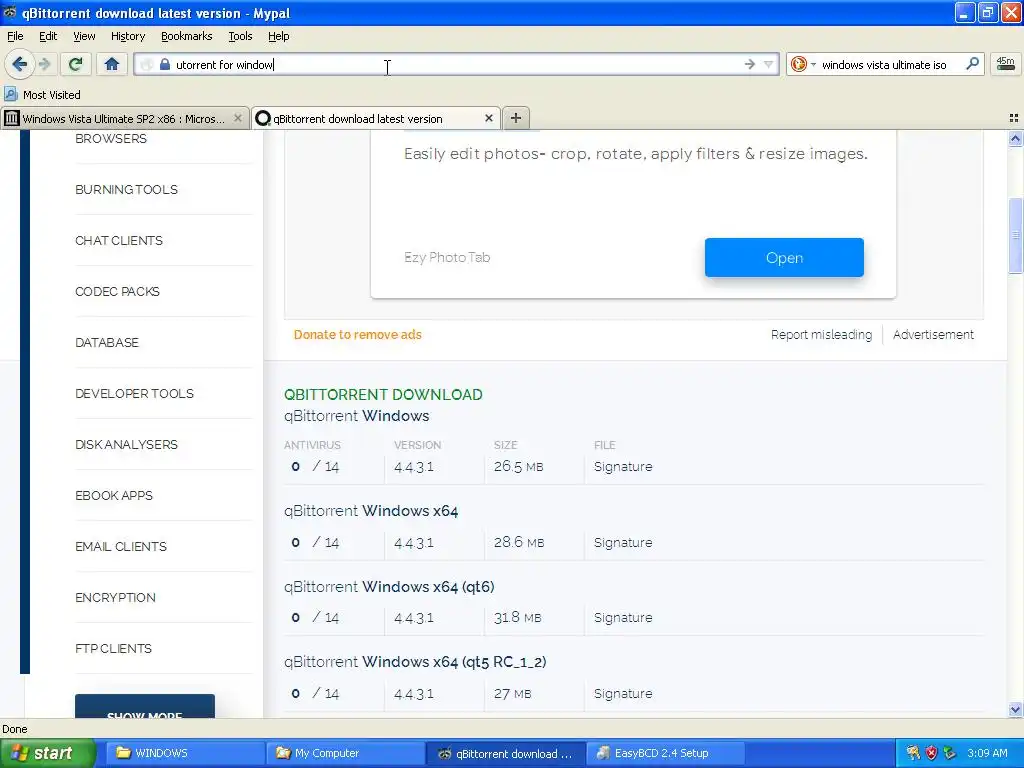Click the browser Back arrow button
Image resolution: width=1024 pixels, height=768 pixels.
[19, 64]
